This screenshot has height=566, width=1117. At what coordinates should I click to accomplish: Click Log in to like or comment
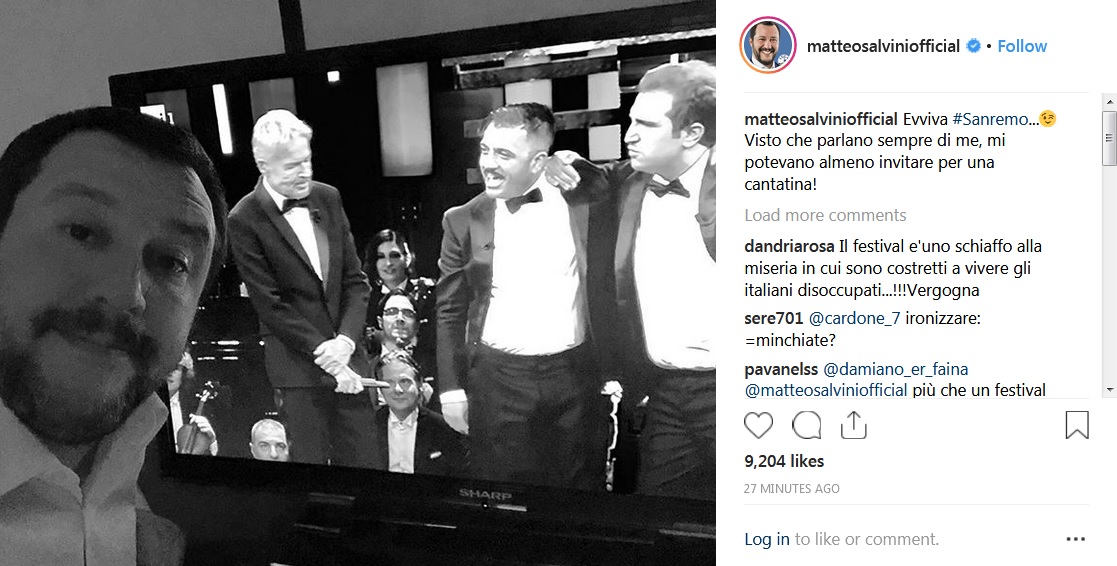click(x=767, y=540)
